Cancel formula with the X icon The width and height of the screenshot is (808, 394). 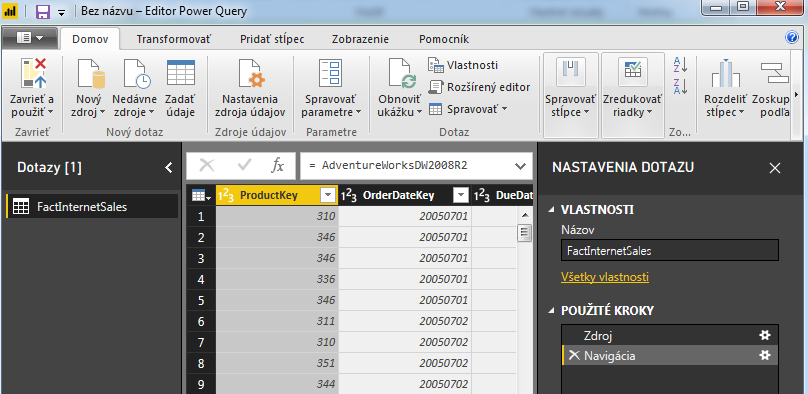[x=207, y=165]
